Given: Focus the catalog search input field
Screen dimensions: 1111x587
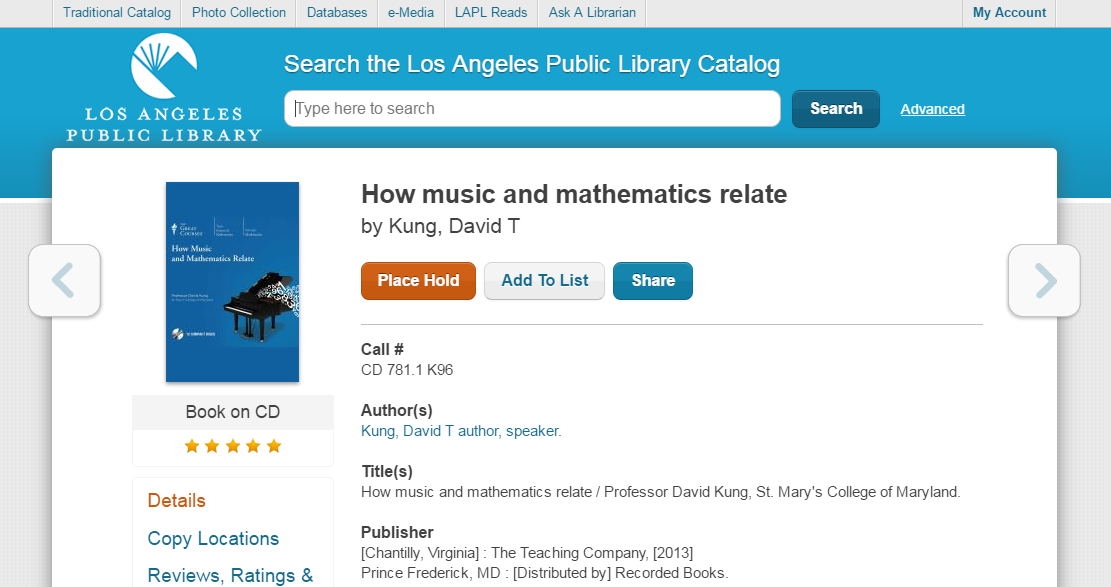Looking at the screenshot, I should click(x=532, y=109).
